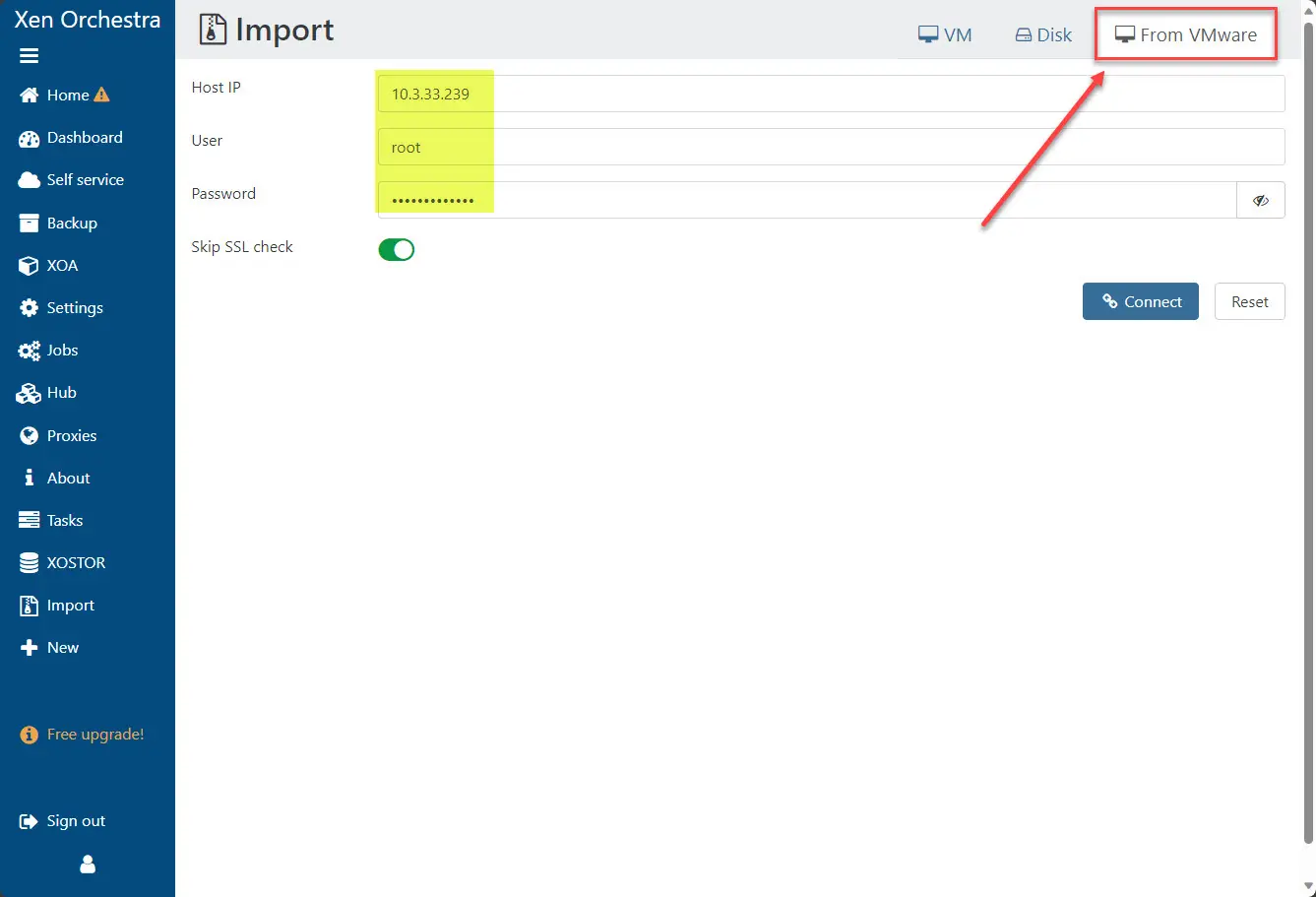1316x897 pixels.
Task: Open the Proxies globe icon
Action: click(x=30, y=436)
